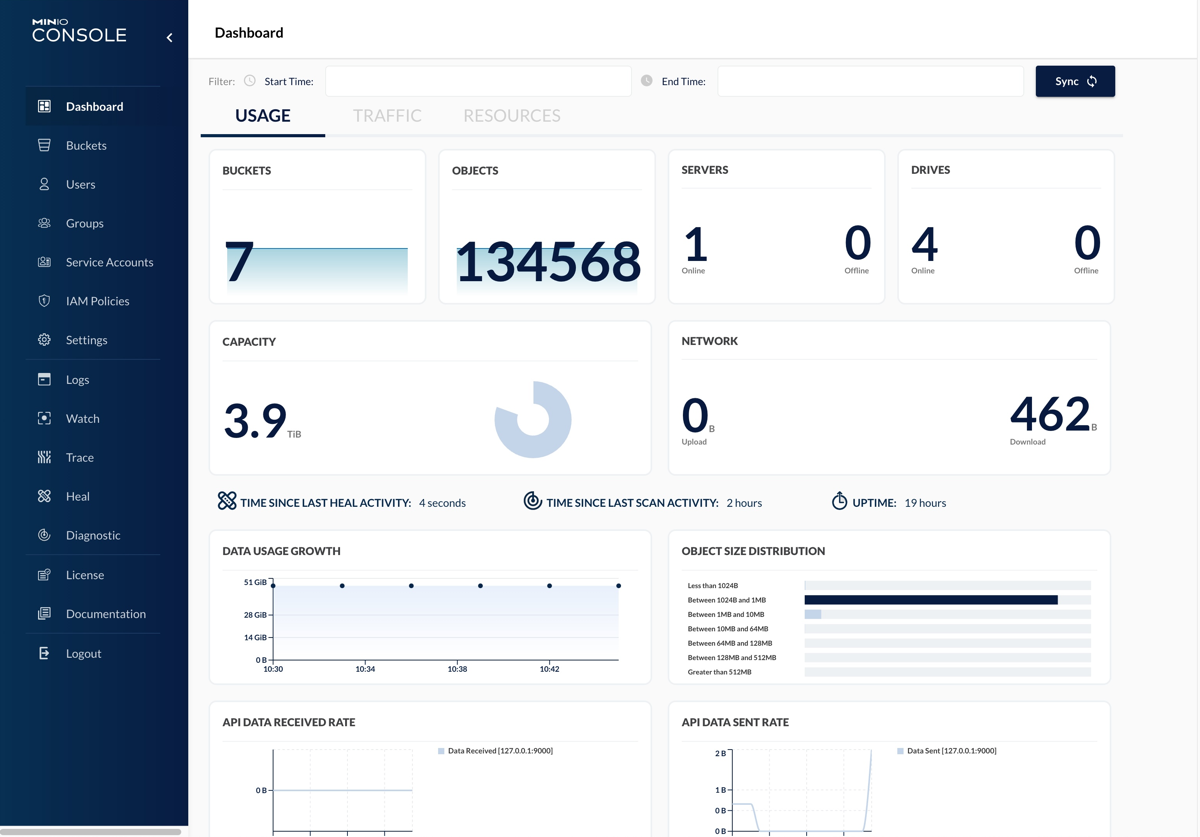This screenshot has height=837, width=1200.
Task: Click the 'Object Size Distribution' heading
Action: pyautogui.click(x=753, y=551)
